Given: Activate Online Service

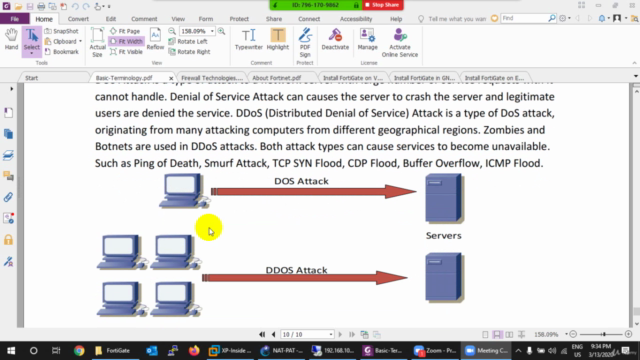Looking at the screenshot, I should (x=400, y=42).
